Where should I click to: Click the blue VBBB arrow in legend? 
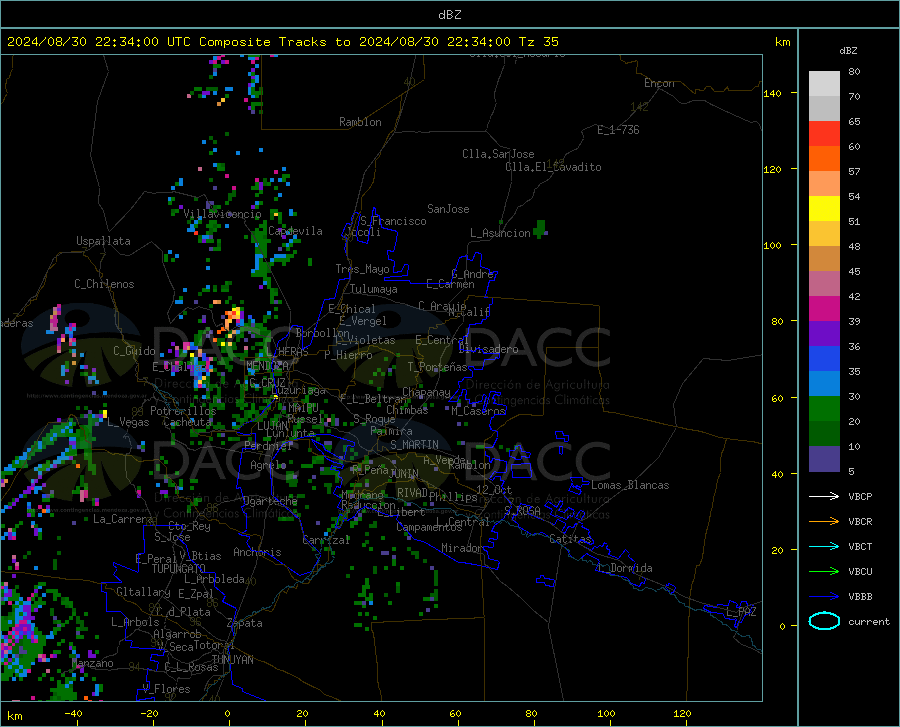(824, 597)
